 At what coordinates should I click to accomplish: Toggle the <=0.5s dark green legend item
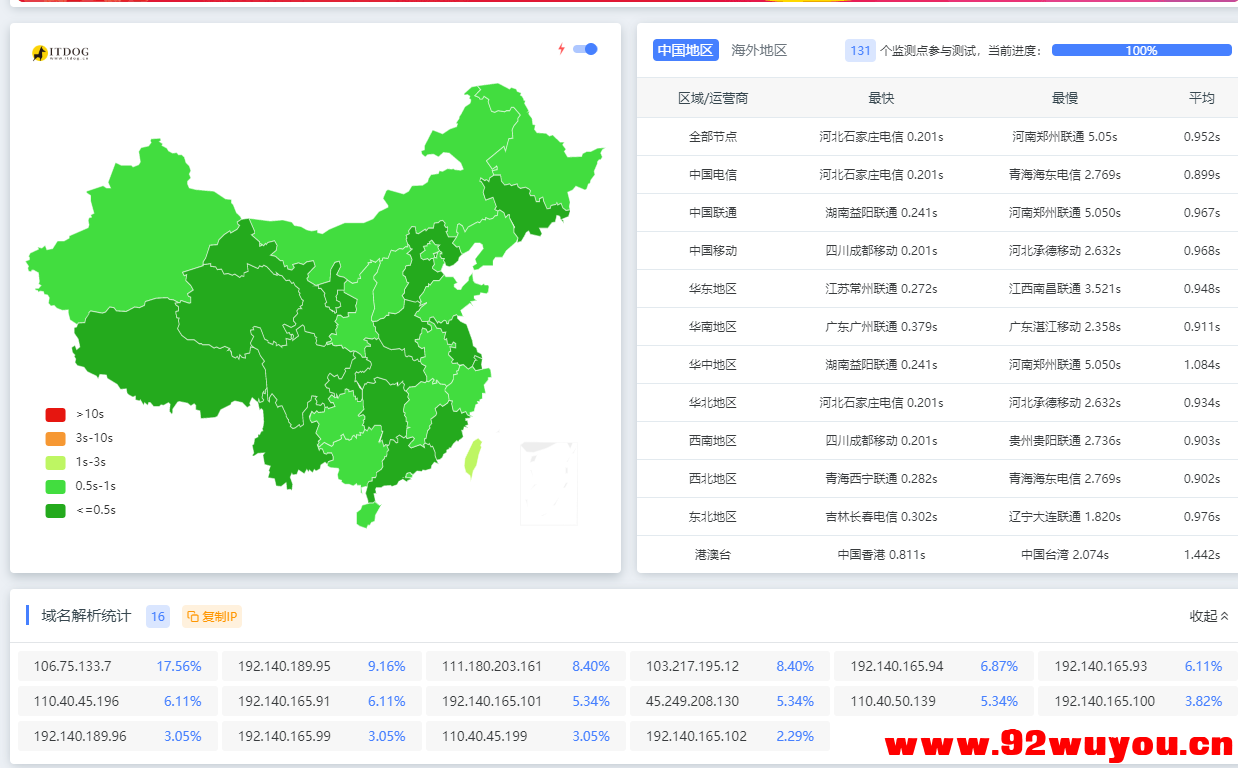click(81, 510)
